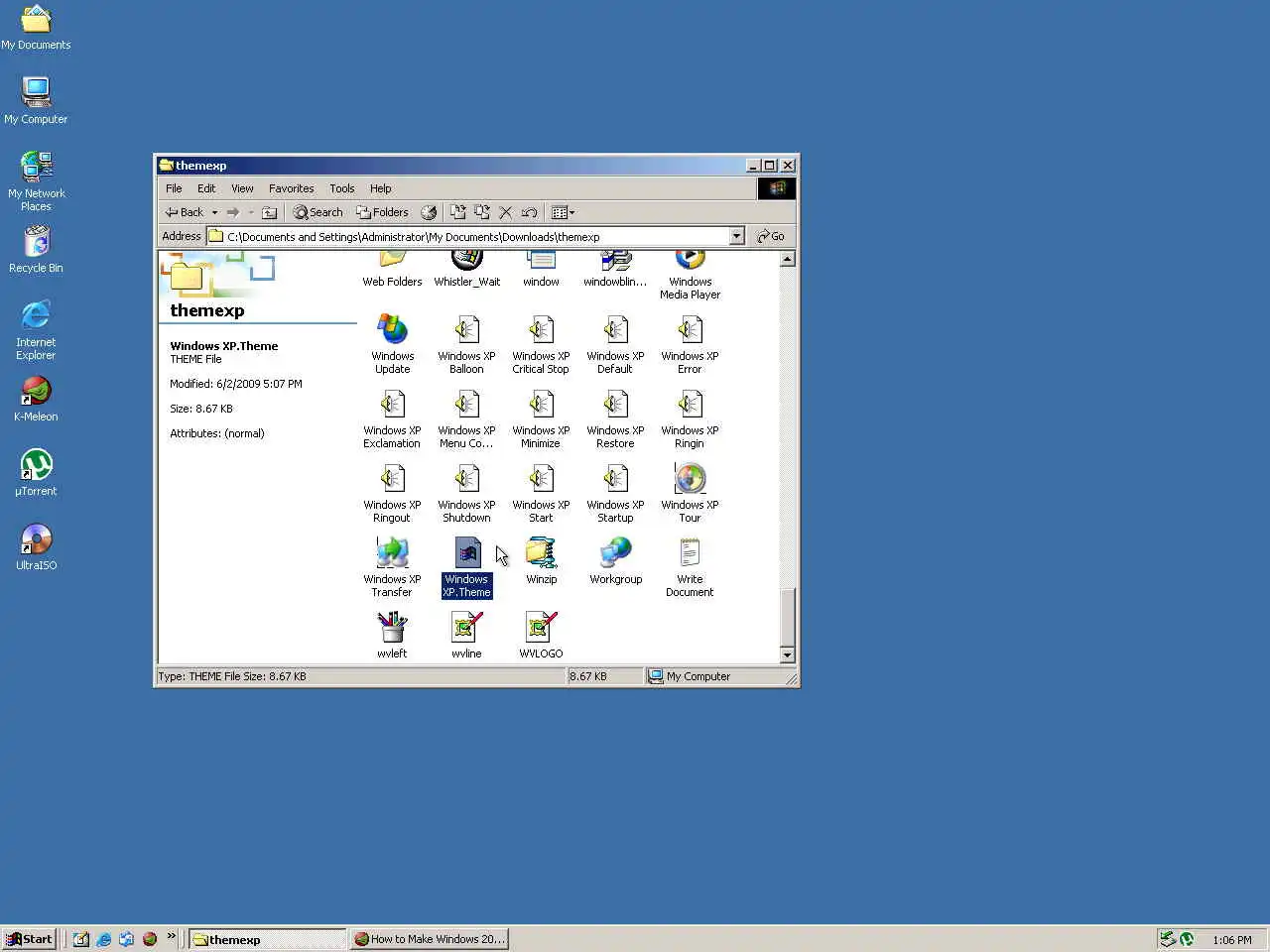Select the file labelled window
The image size is (1270, 952).
(542, 270)
